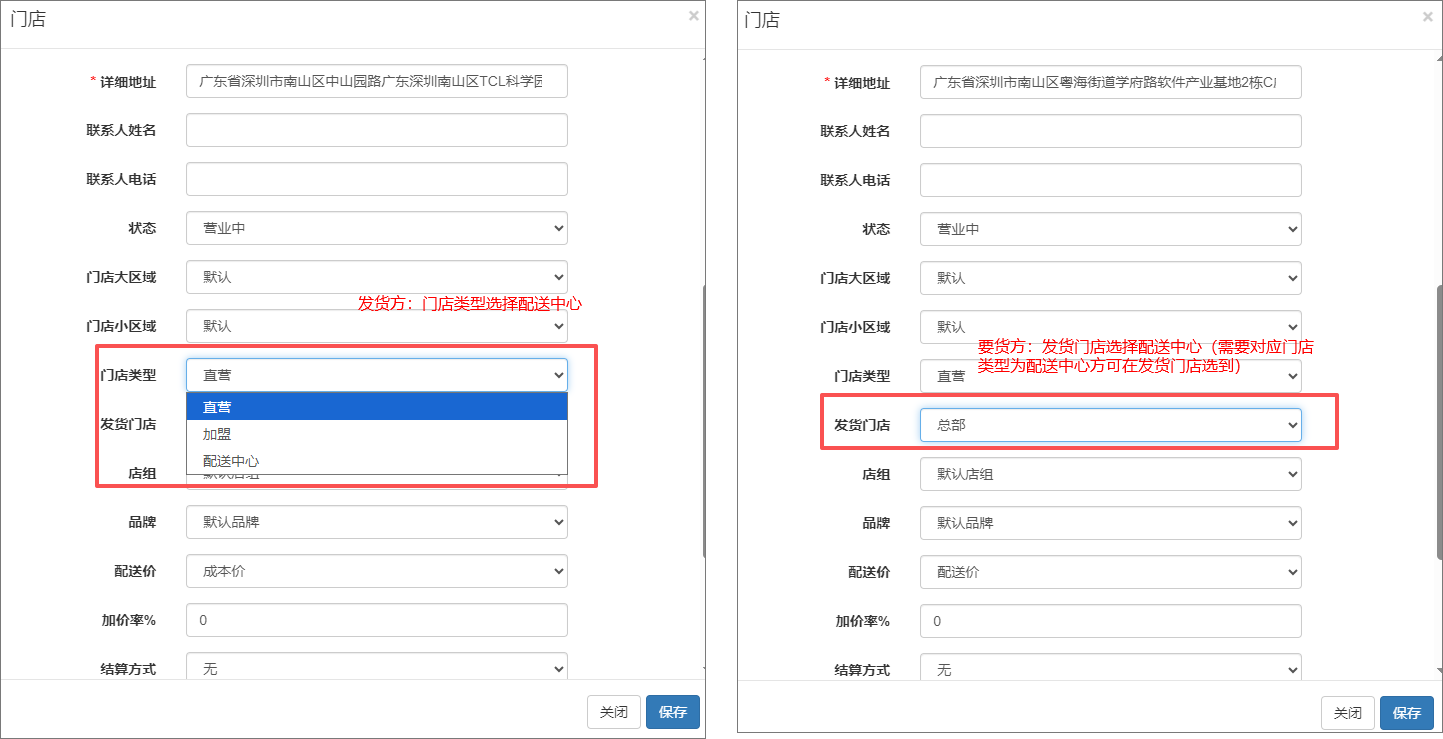Click 联系人姓名 input field in left dialog
The width and height of the screenshot is (1443, 739).
point(376,130)
